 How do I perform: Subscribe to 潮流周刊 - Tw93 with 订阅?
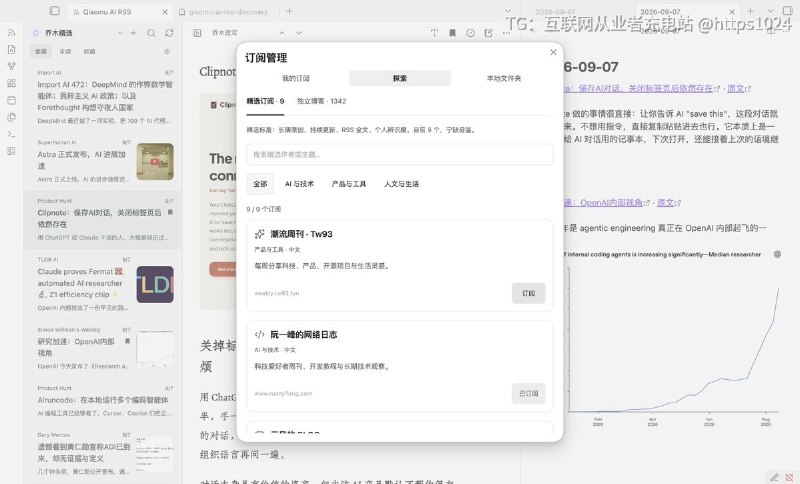[529, 293]
